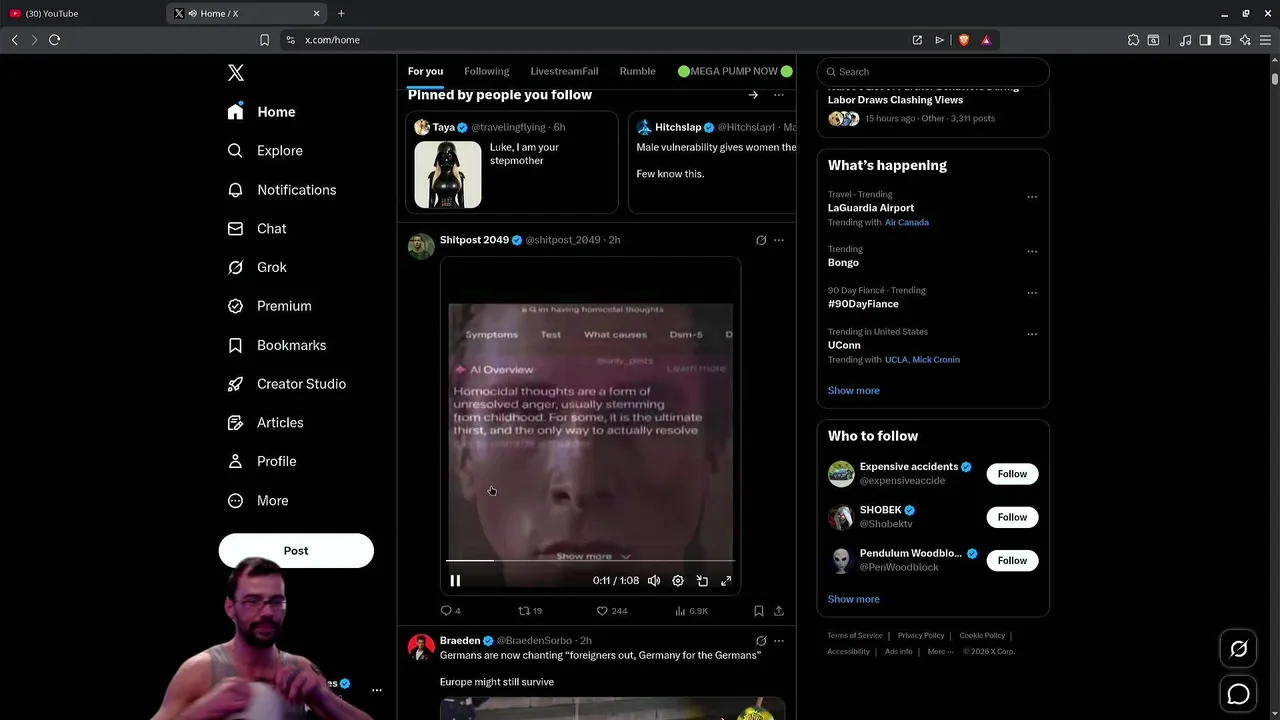The height and width of the screenshot is (720, 1280).
Task: Open Articles from the sidebar
Action: tap(265, 423)
